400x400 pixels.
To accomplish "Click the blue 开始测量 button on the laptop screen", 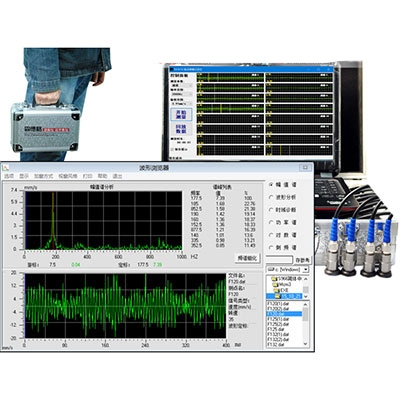I will tap(181, 115).
